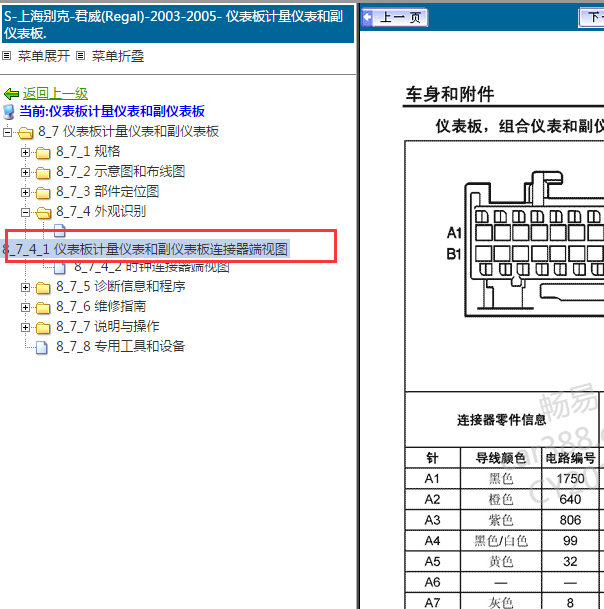Click circuit number 806 cell
Viewport: 604px width, 609px height.
pos(570,520)
